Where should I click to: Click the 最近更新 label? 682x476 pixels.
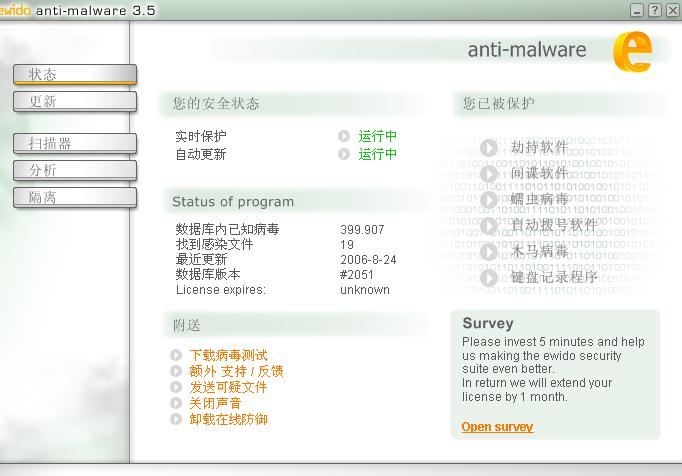click(201, 259)
